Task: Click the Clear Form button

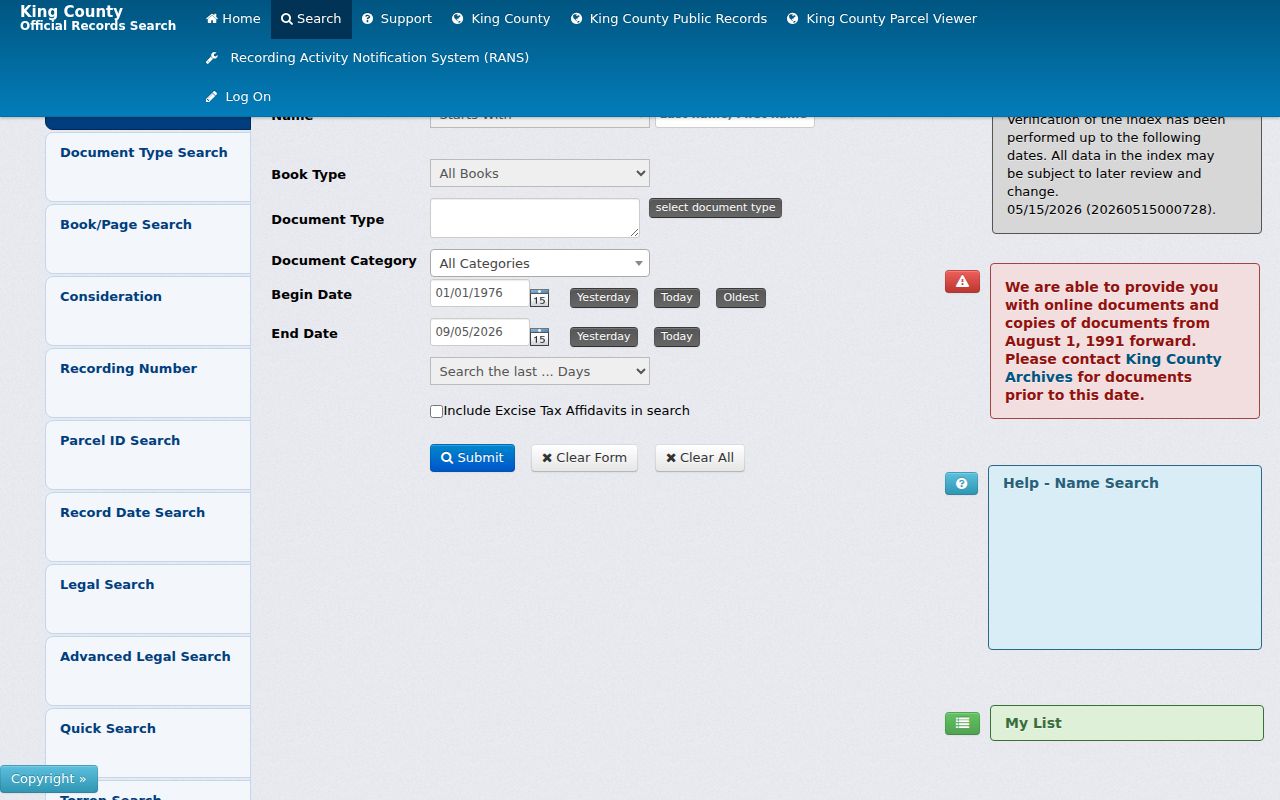Action: coord(584,458)
